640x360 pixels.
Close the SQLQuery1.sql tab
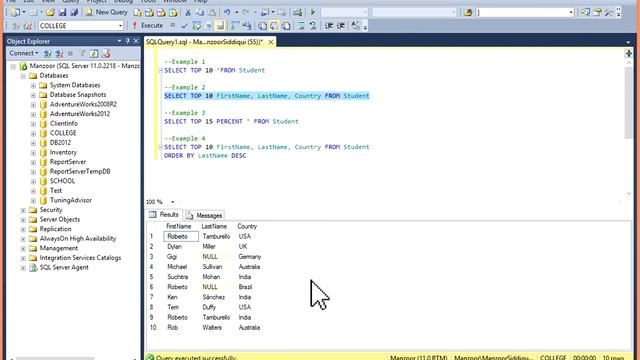point(271,42)
